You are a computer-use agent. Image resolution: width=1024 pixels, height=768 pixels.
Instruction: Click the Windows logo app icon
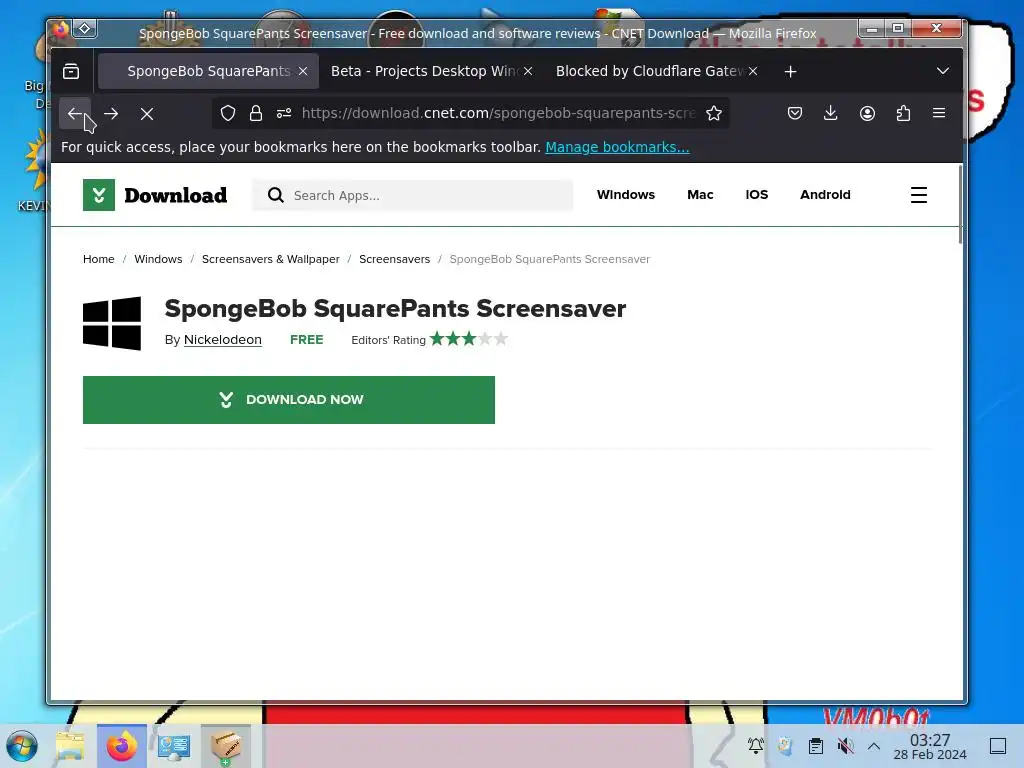[112, 323]
